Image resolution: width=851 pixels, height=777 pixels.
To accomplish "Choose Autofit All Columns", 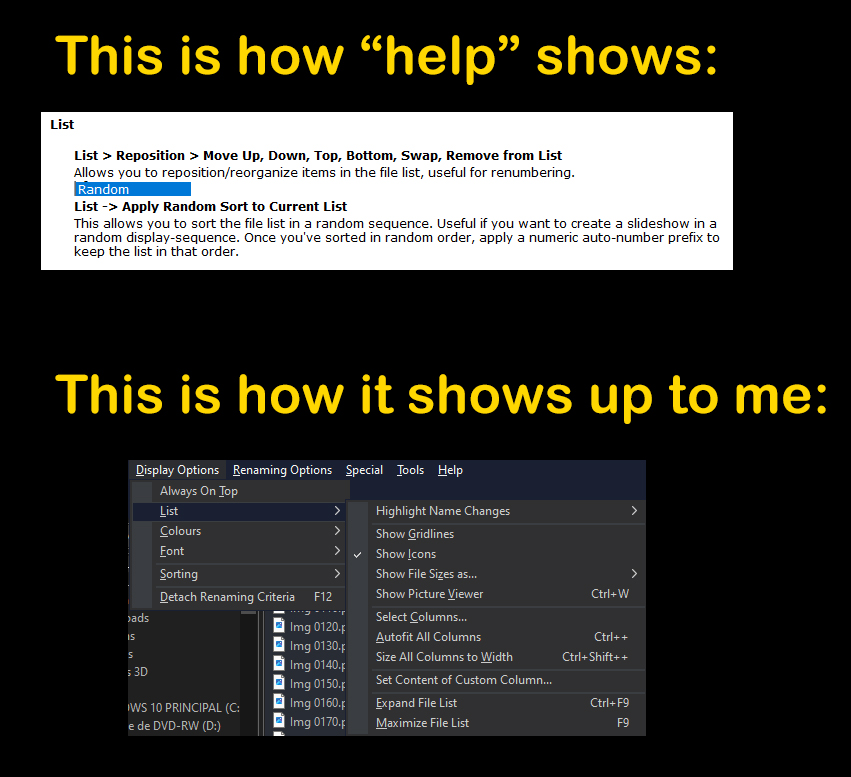I will click(497, 637).
